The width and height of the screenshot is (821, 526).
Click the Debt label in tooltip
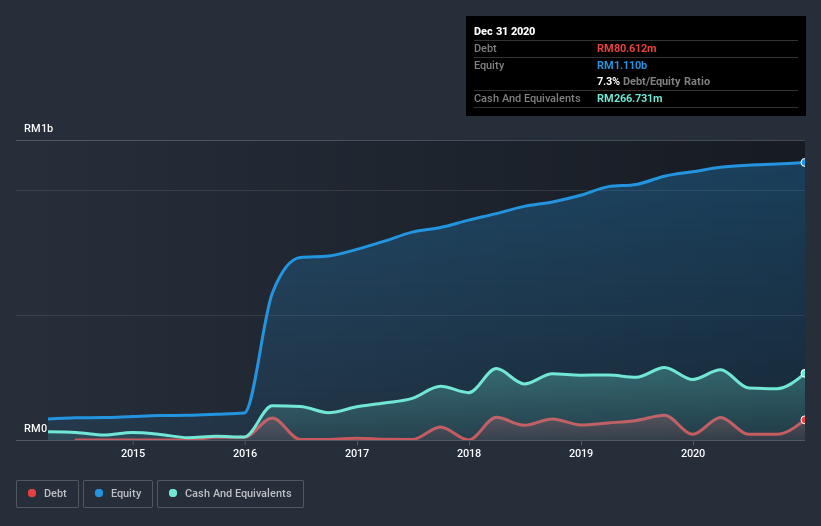[485, 48]
